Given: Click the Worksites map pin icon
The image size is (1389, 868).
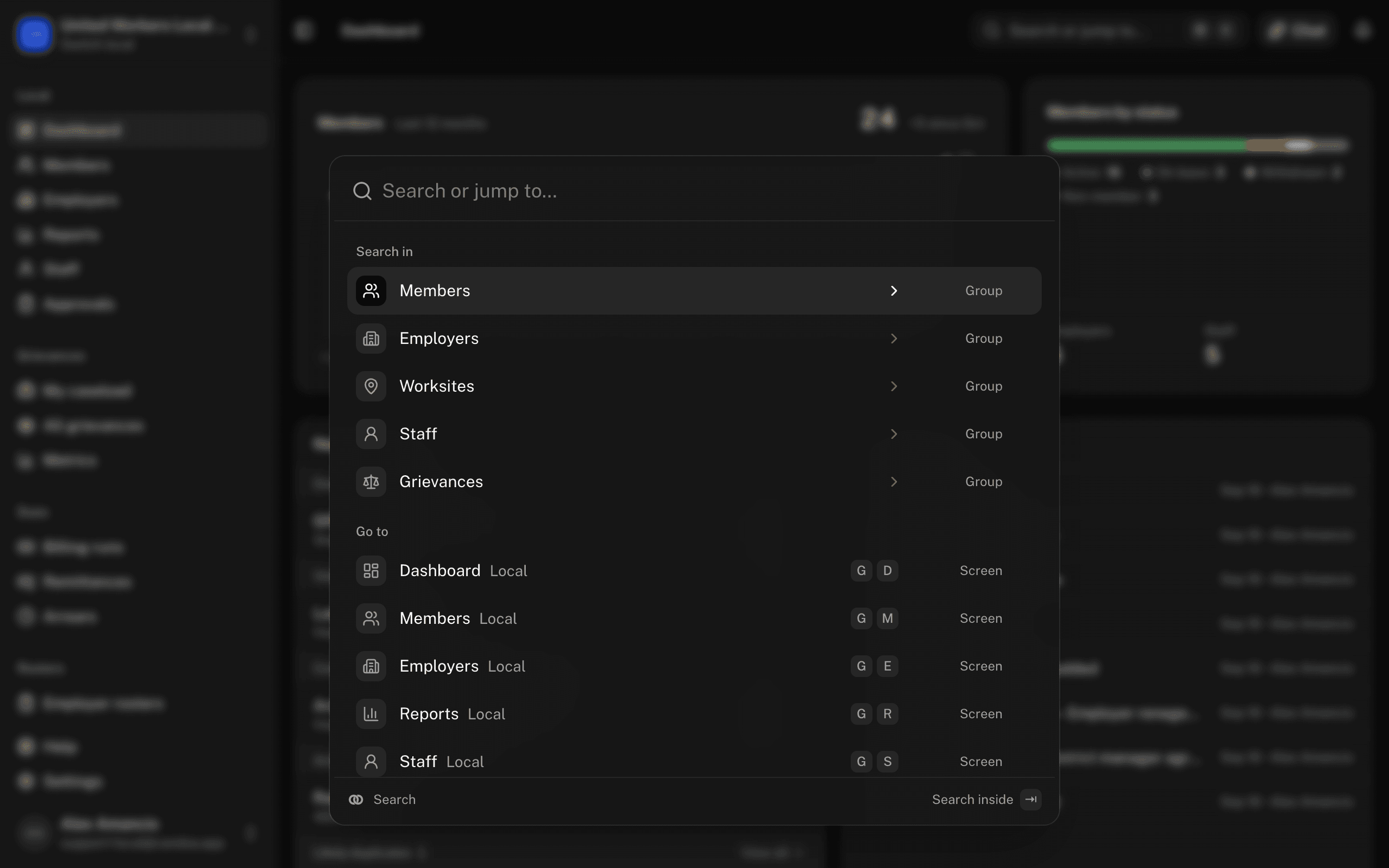Looking at the screenshot, I should [371, 386].
